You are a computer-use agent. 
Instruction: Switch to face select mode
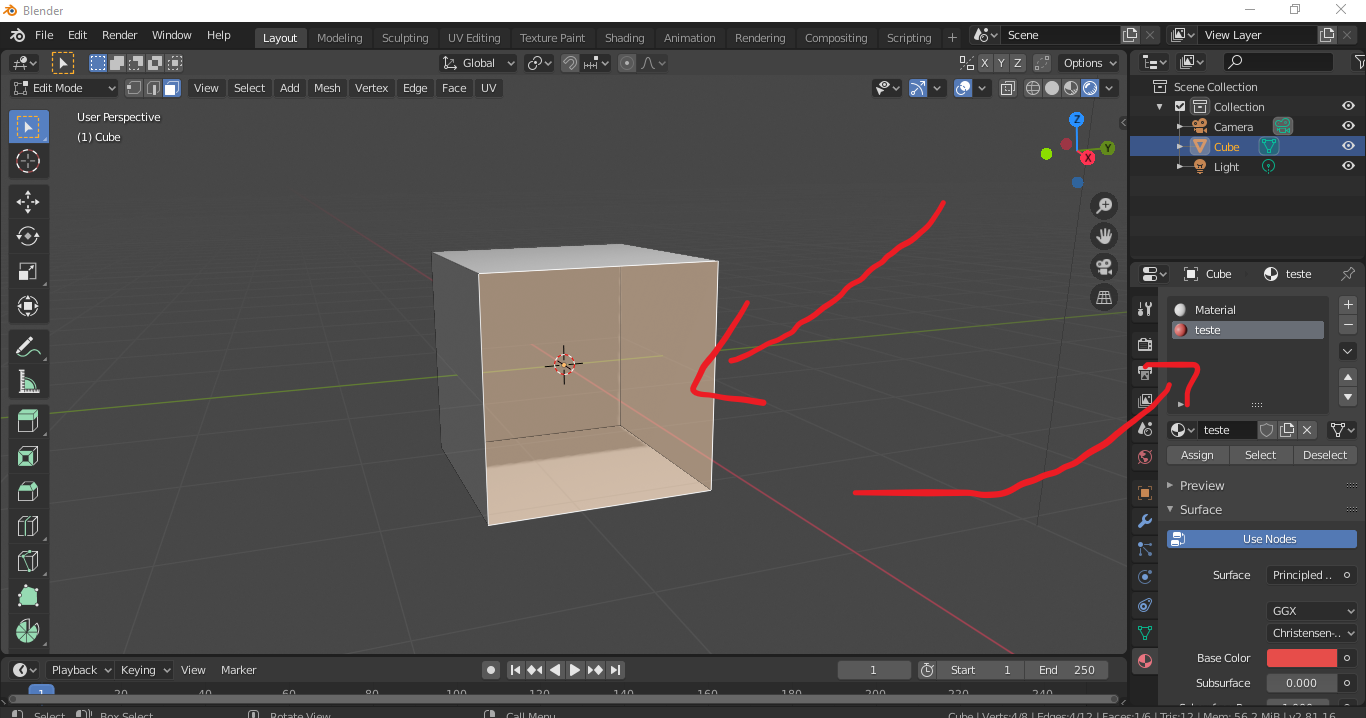click(172, 88)
